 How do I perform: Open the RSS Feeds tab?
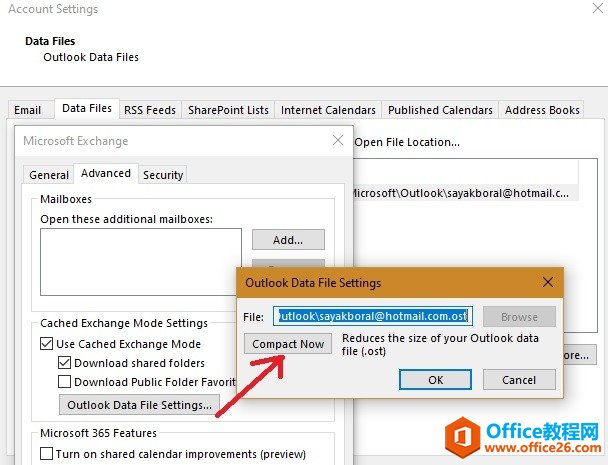click(x=150, y=110)
